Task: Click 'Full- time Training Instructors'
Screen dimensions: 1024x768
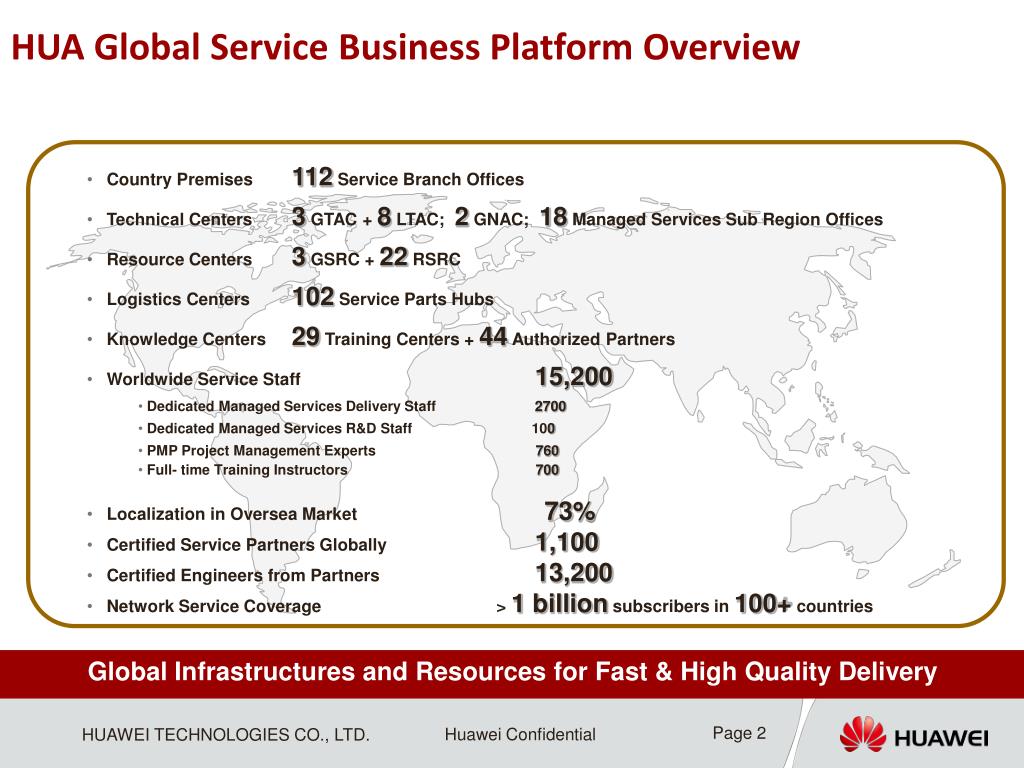Action: (247, 470)
